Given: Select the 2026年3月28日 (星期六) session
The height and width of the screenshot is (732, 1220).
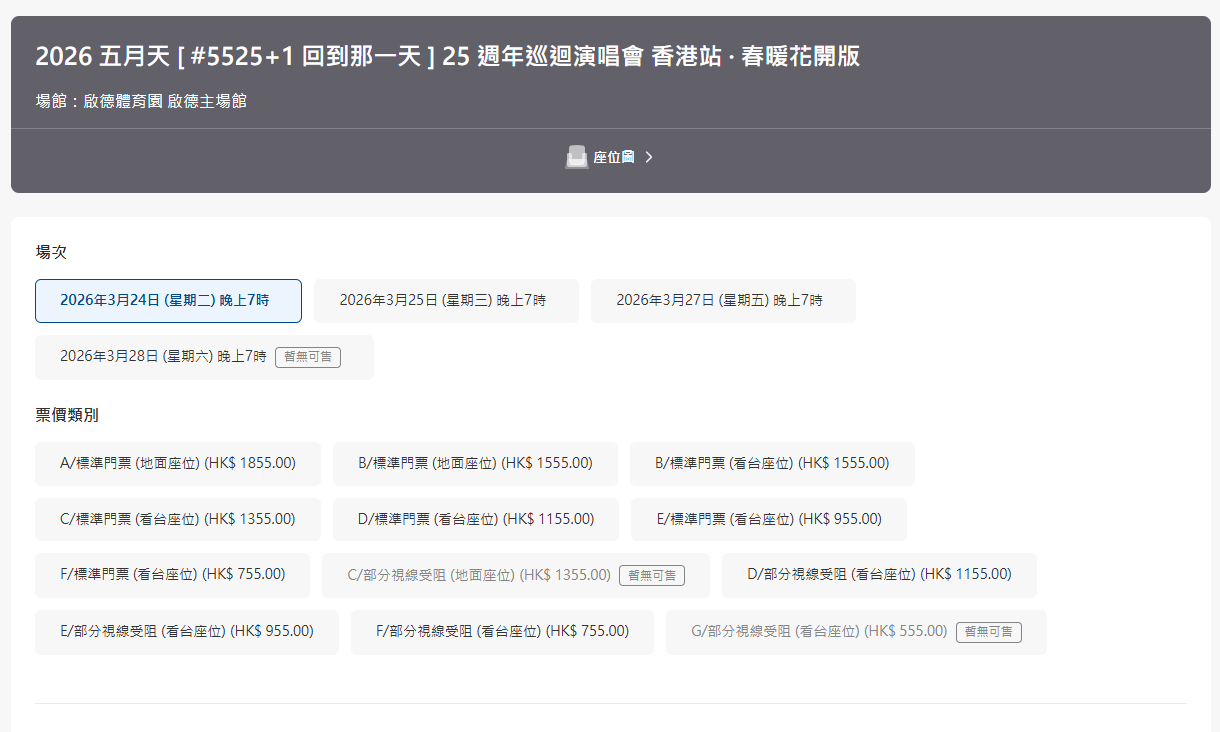Looking at the screenshot, I should pos(163,357).
